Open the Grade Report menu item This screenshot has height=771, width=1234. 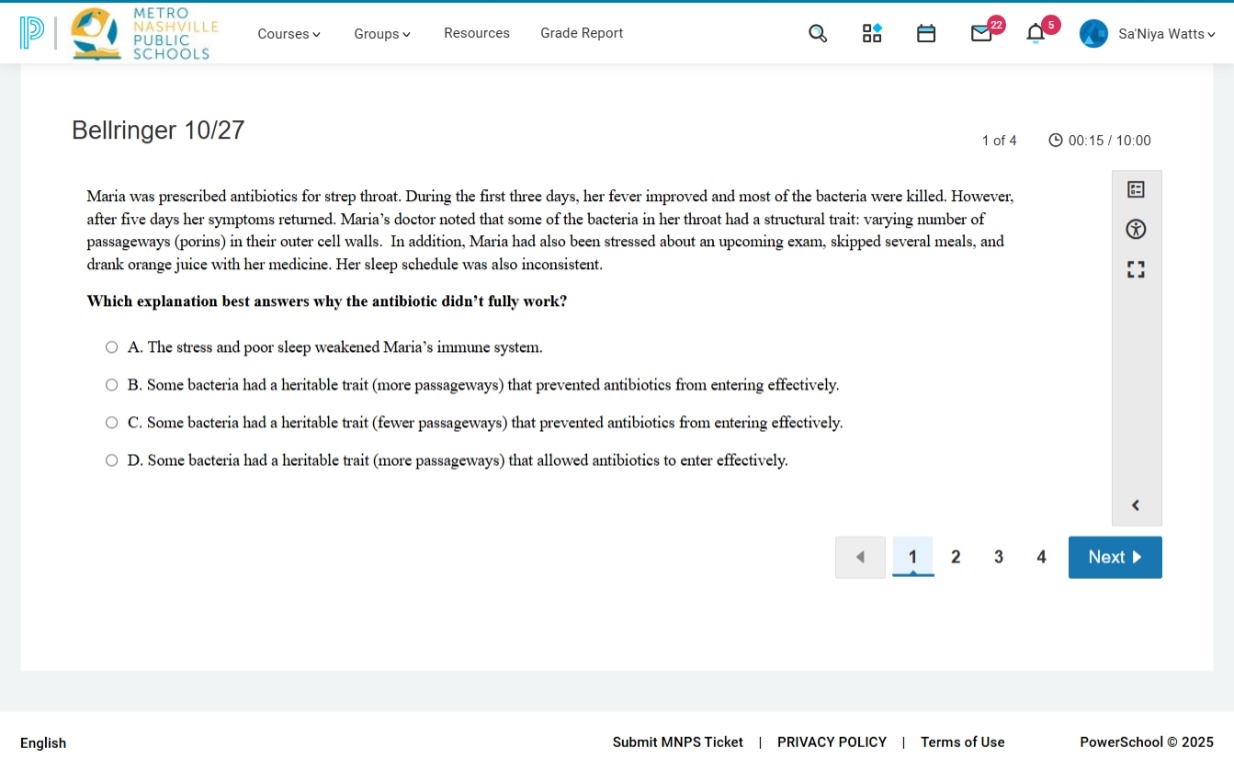click(582, 33)
